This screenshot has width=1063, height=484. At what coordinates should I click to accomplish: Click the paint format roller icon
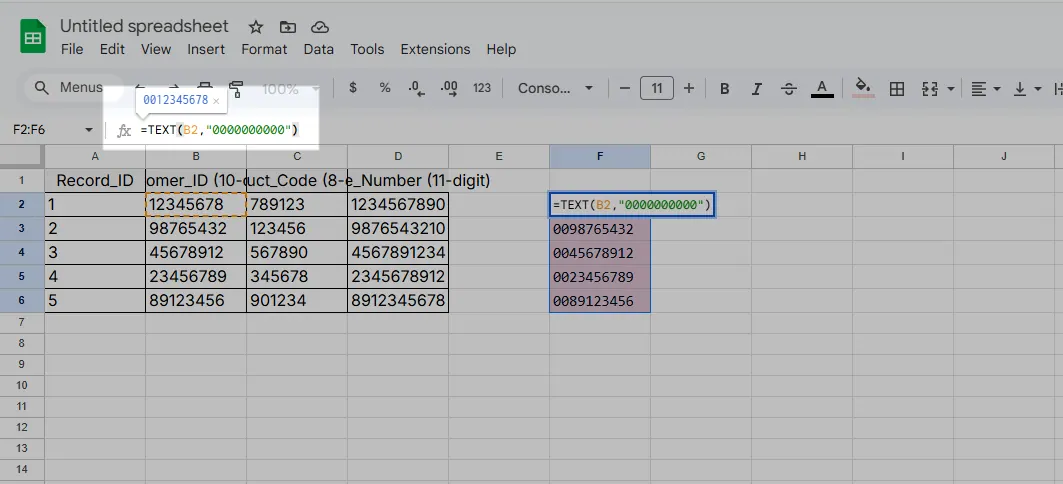236,88
